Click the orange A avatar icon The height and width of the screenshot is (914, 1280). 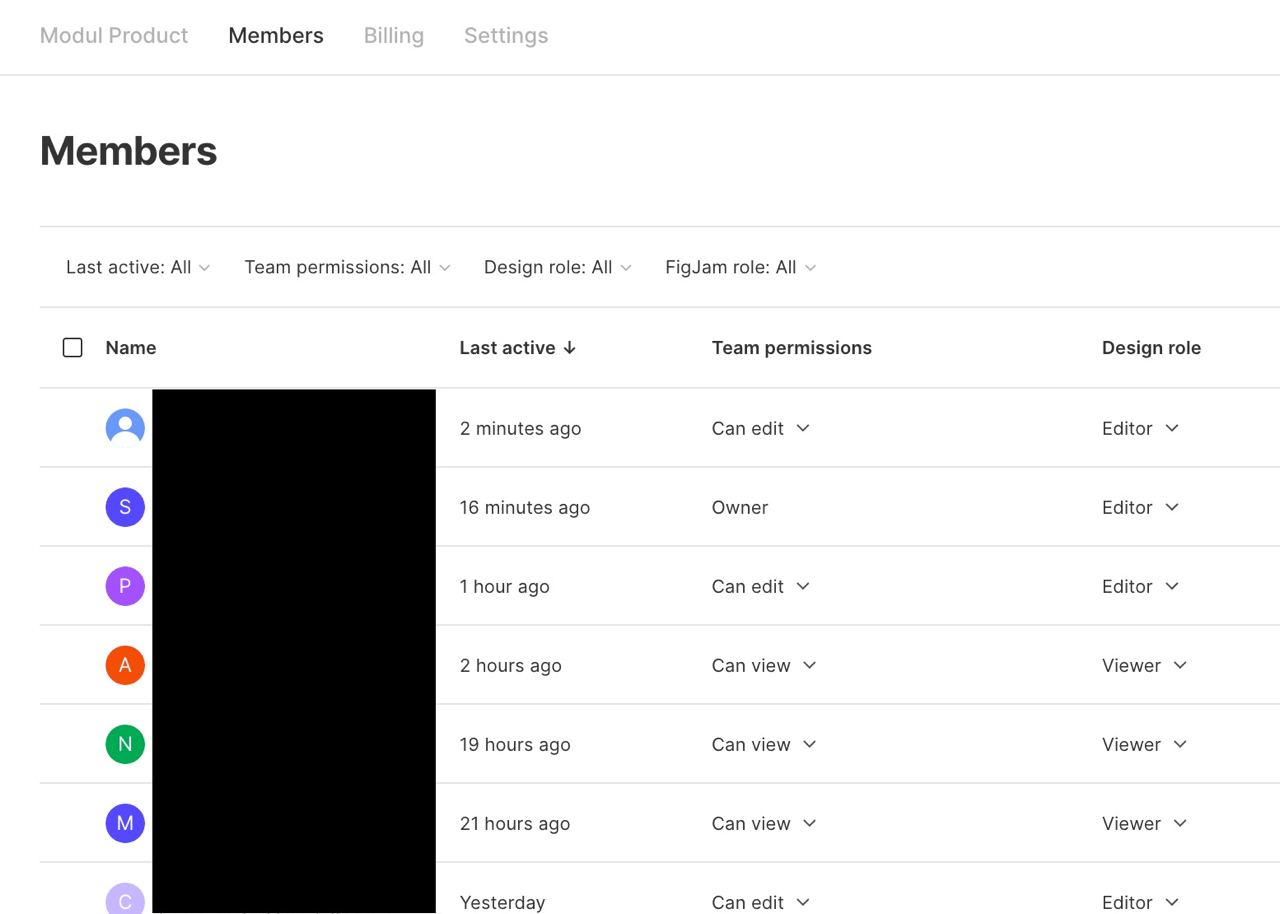click(x=125, y=665)
